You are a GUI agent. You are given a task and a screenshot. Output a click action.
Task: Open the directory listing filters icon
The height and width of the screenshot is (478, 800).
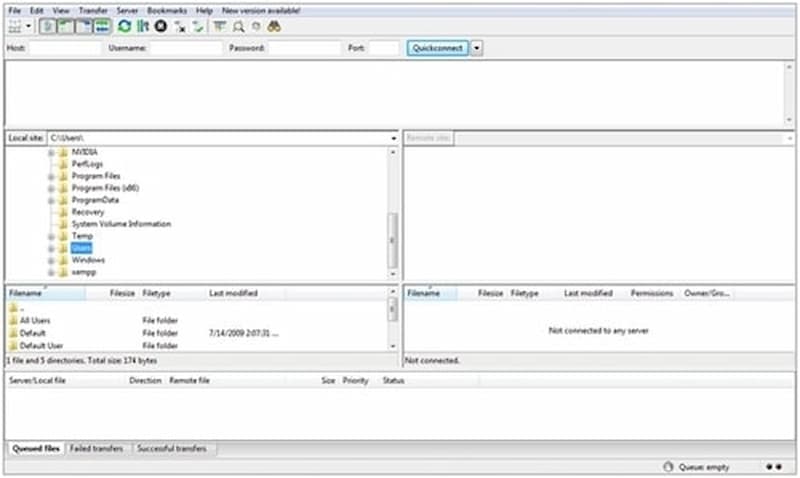(x=219, y=26)
